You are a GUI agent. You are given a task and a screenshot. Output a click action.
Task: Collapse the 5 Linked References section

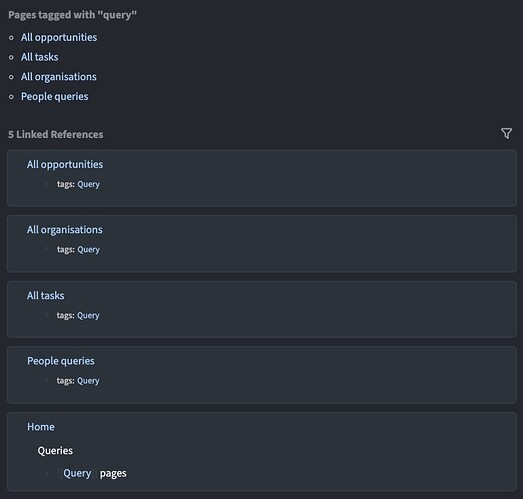click(56, 134)
